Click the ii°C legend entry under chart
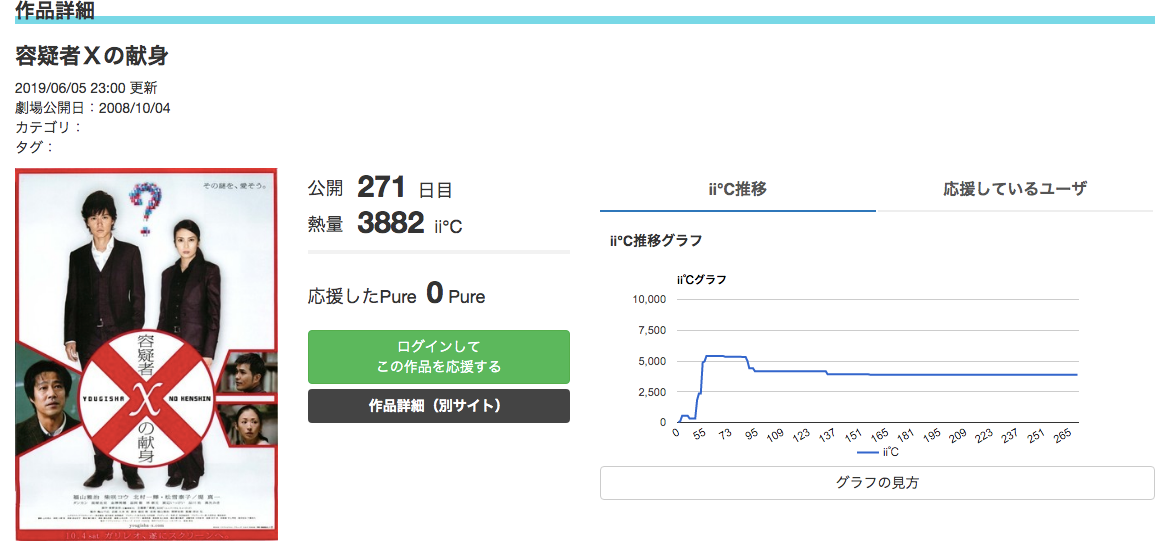Screen dimensions: 1159x546 point(878,452)
